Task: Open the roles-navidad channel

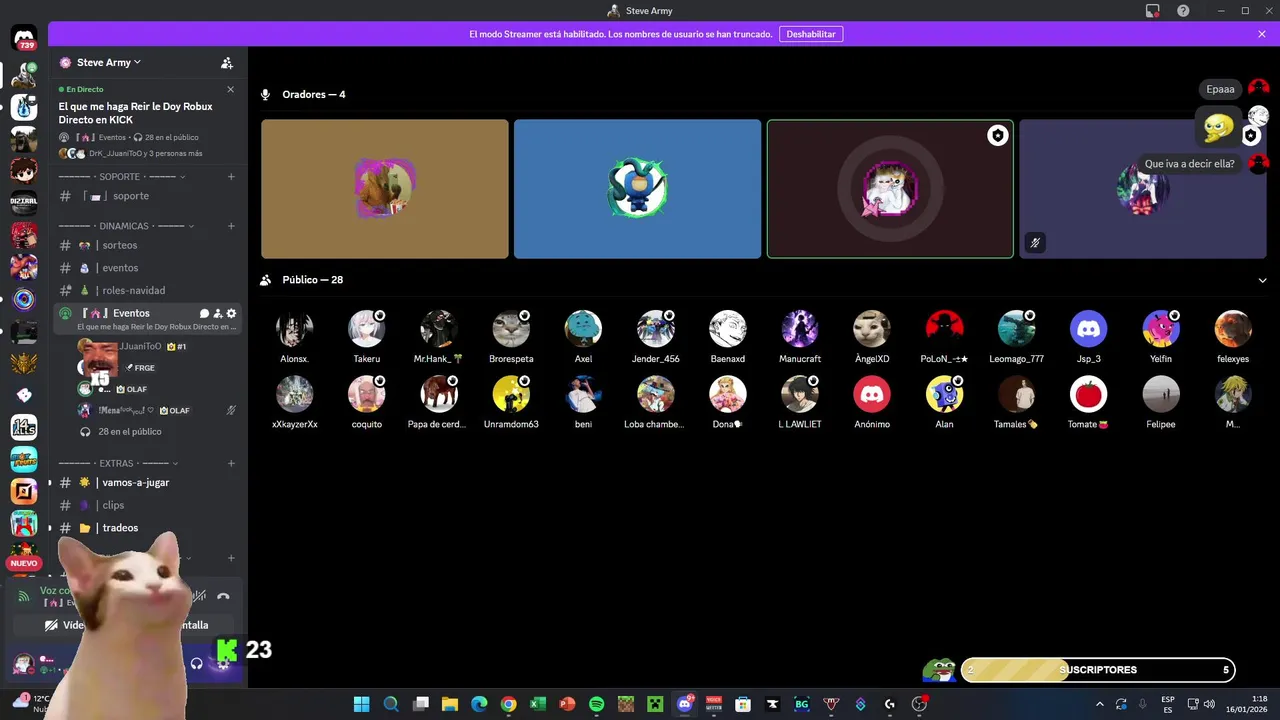Action: 146,291
